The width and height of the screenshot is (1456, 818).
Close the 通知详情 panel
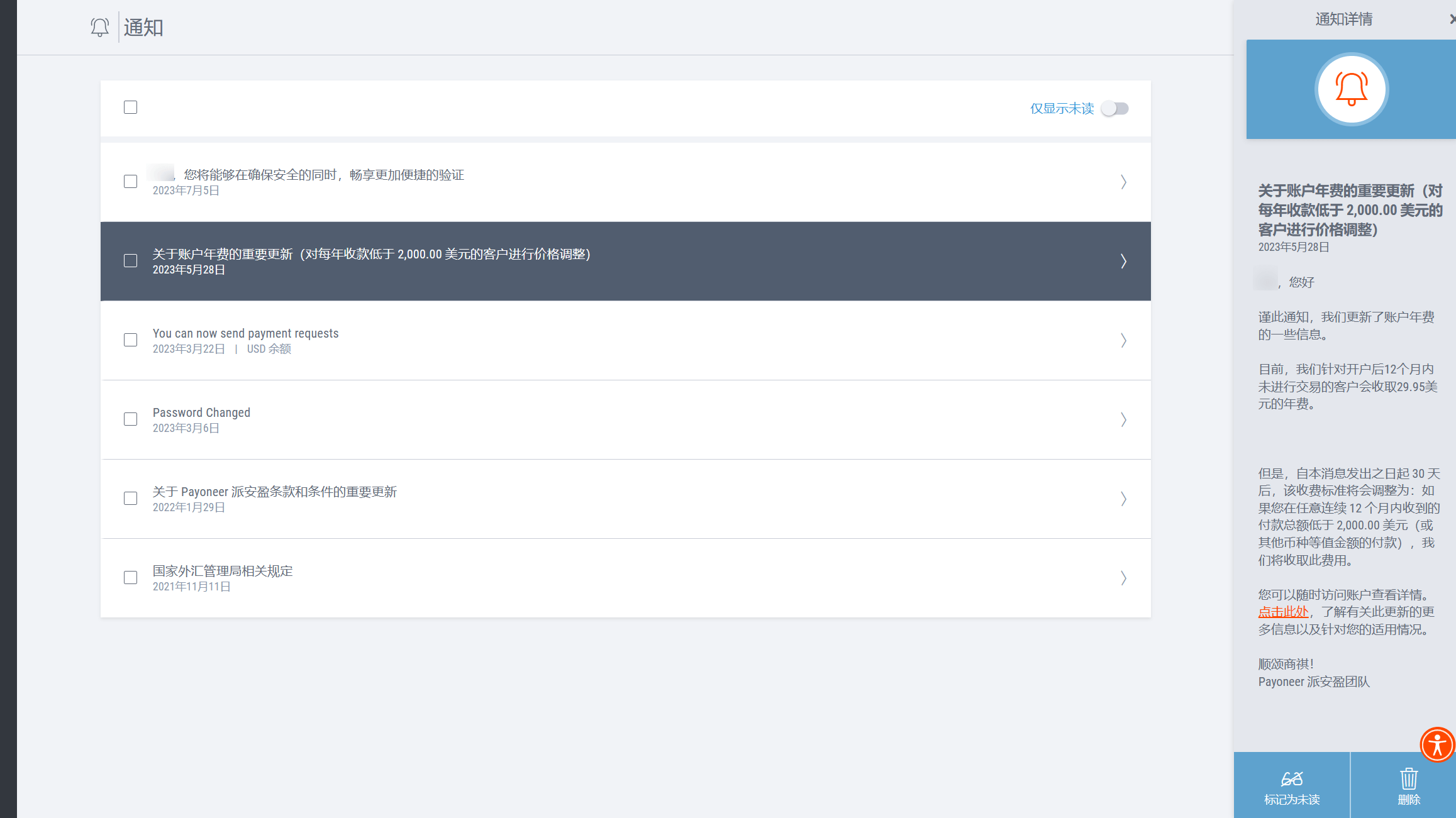[1452, 19]
